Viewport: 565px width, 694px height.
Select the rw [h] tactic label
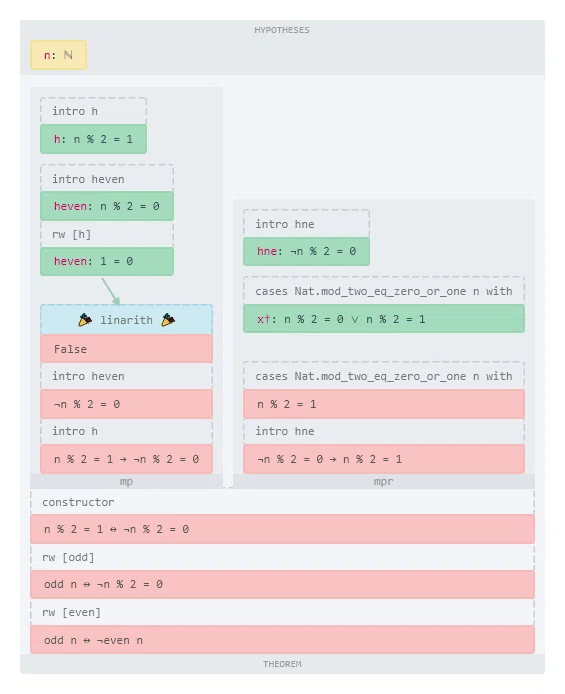click(71, 234)
